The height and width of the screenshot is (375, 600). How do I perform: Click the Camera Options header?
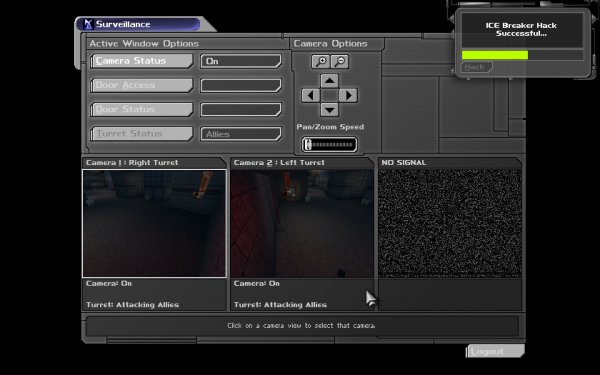pyautogui.click(x=331, y=44)
